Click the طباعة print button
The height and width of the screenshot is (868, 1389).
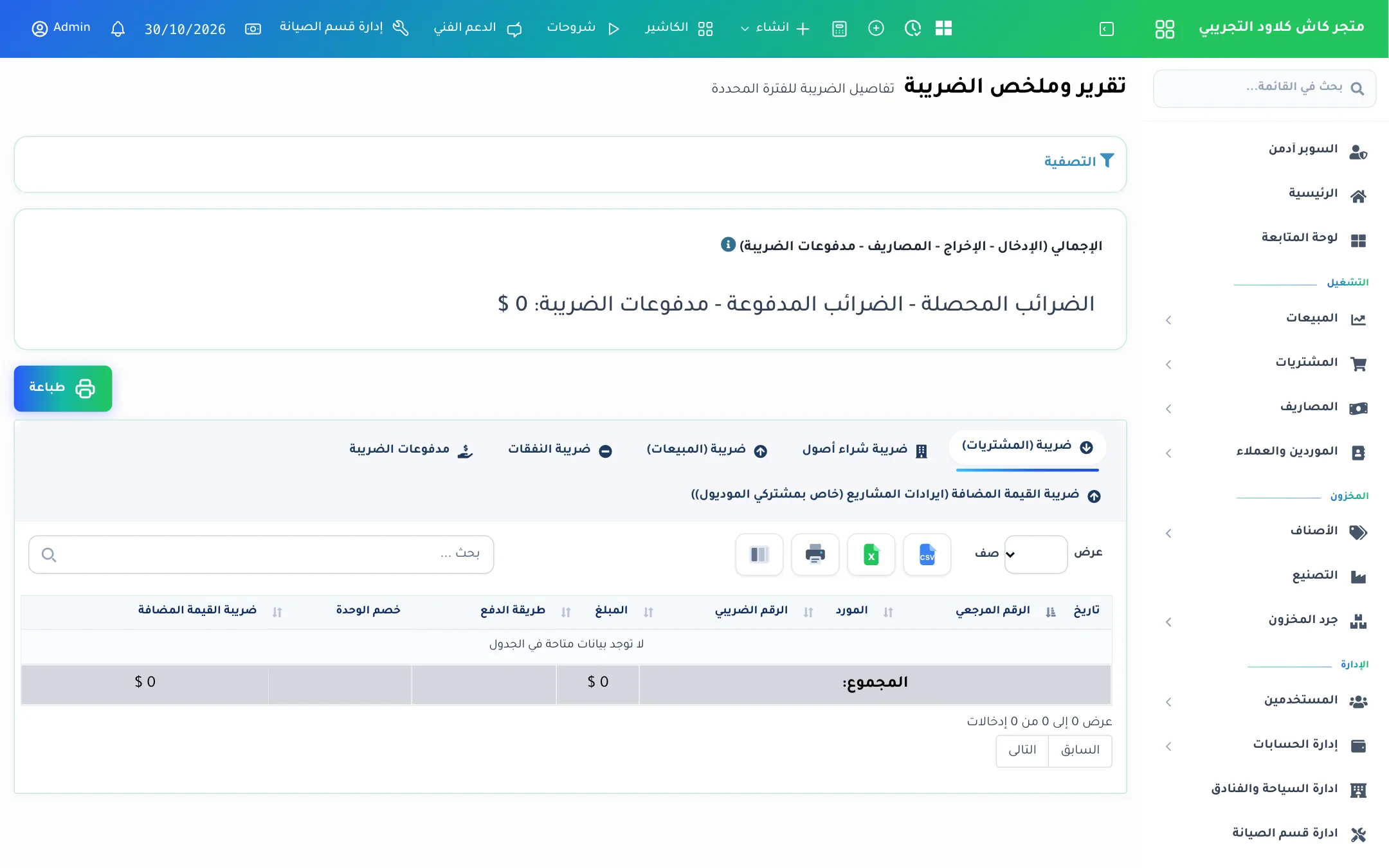63,388
